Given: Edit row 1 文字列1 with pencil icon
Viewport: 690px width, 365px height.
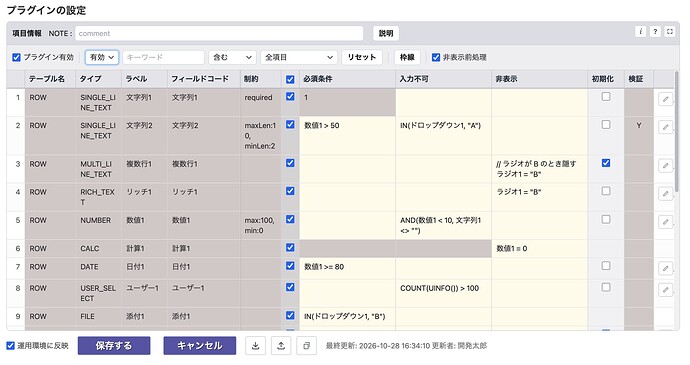Looking at the screenshot, I should coord(665,99).
